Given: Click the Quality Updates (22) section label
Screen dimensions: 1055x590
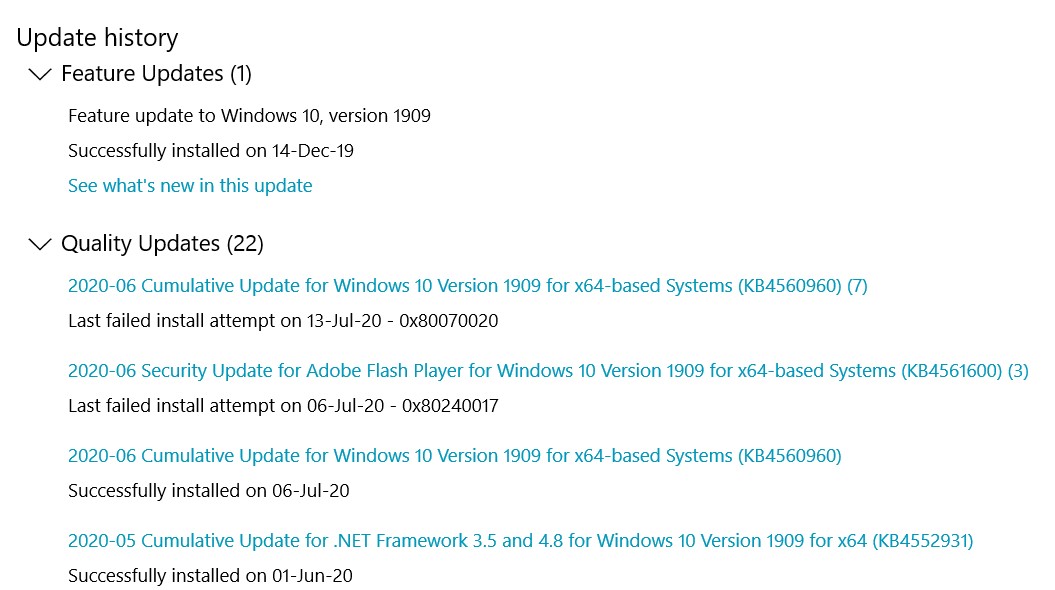Looking at the screenshot, I should click(162, 244).
